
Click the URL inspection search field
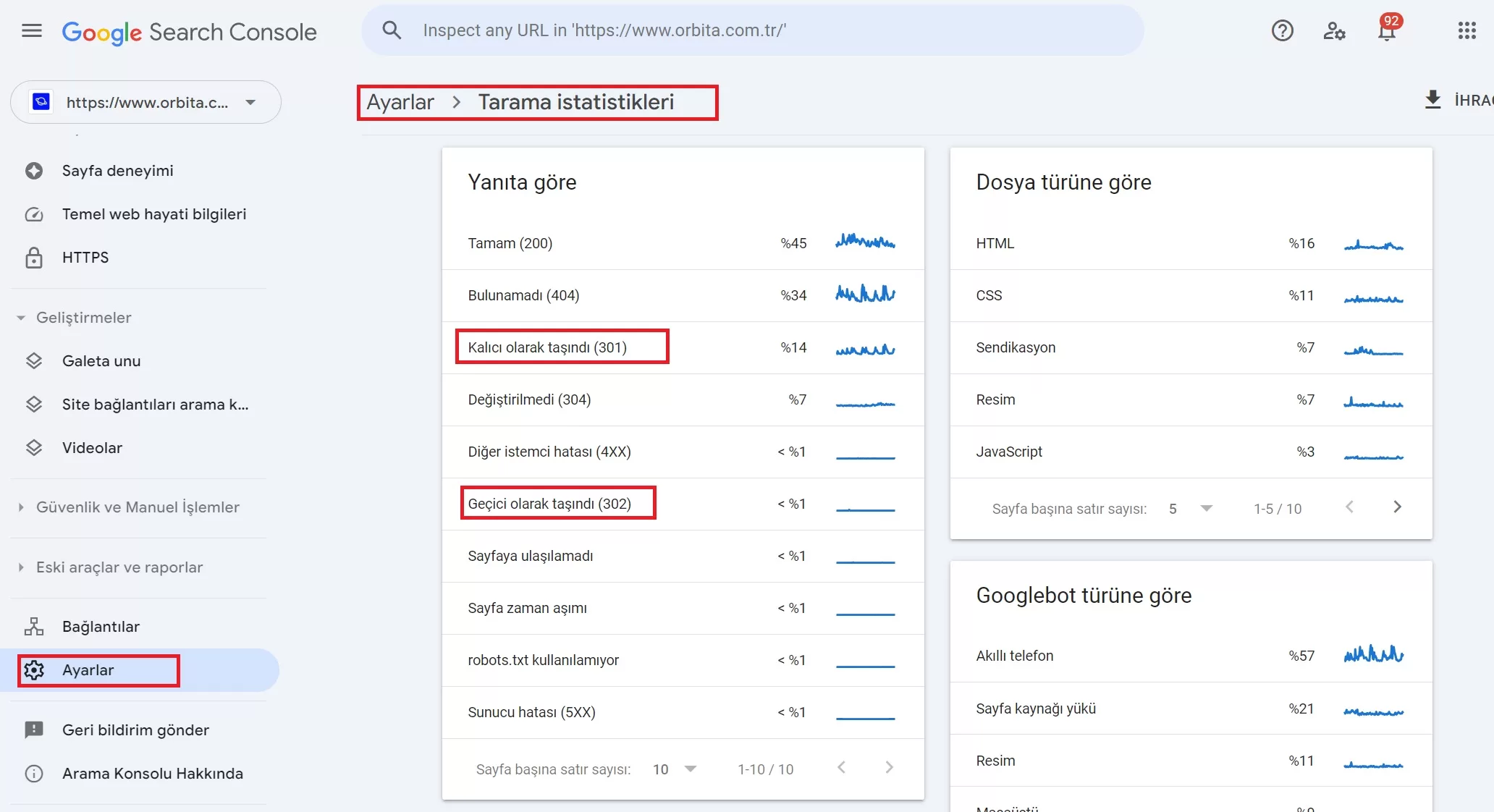coord(753,30)
